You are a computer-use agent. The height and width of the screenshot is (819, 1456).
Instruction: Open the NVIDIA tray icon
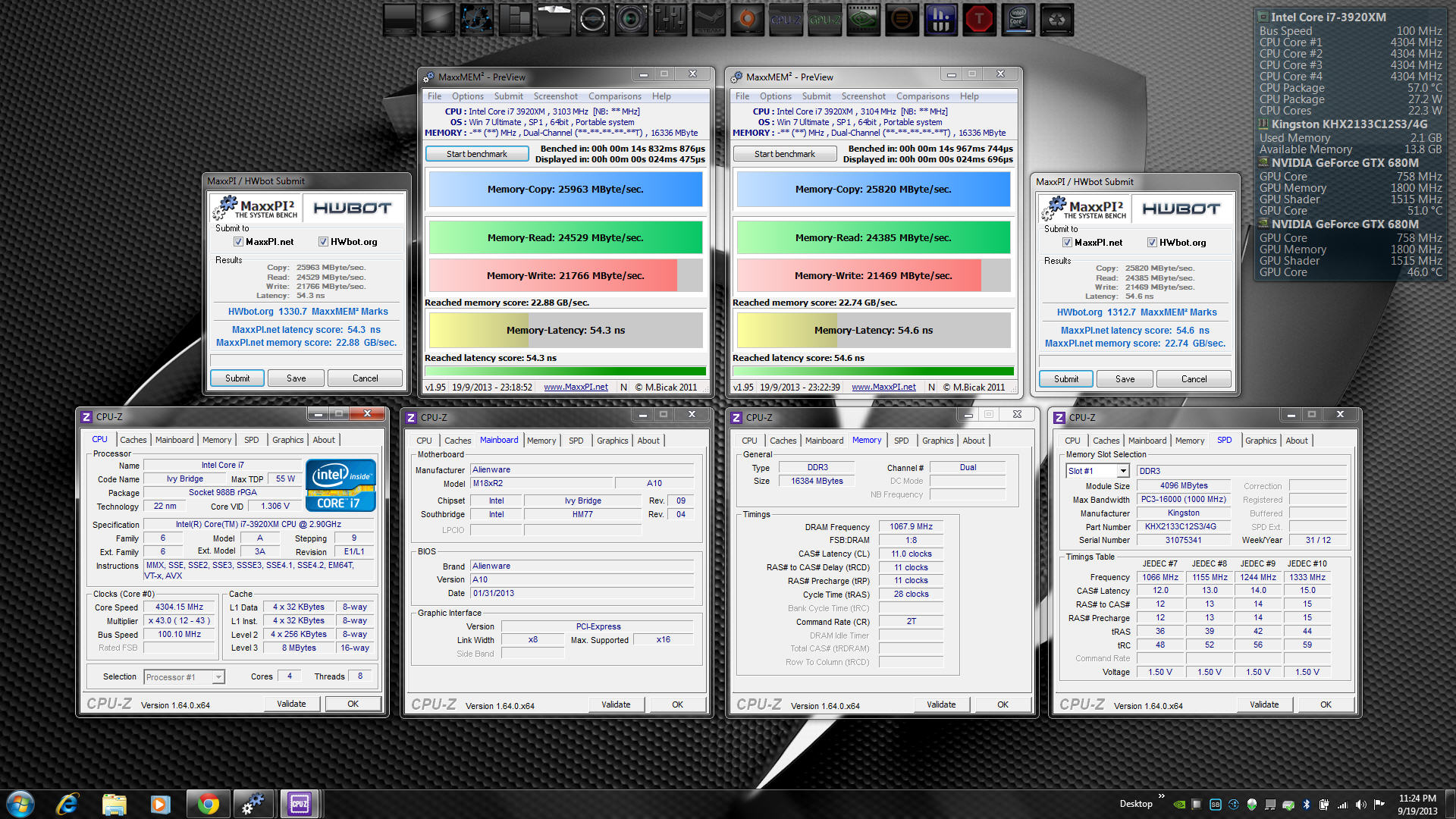pos(1178,805)
